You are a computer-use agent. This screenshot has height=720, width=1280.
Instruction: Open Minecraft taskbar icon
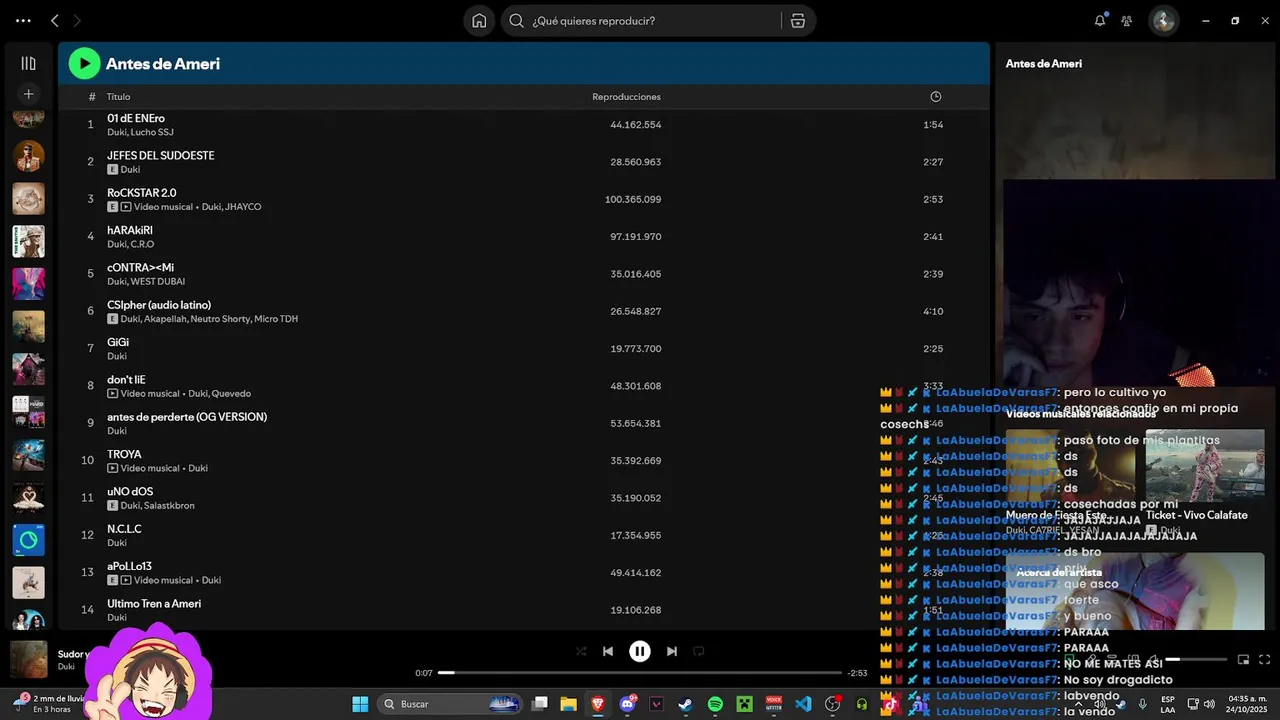coord(744,704)
